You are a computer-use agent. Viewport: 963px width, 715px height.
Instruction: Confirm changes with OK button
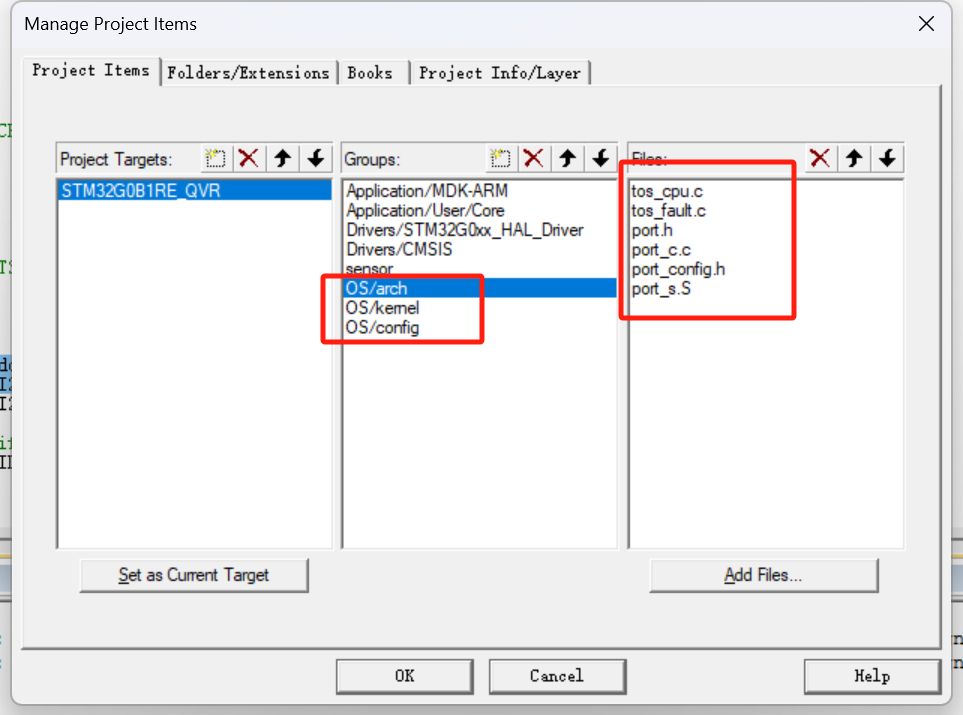pos(404,676)
